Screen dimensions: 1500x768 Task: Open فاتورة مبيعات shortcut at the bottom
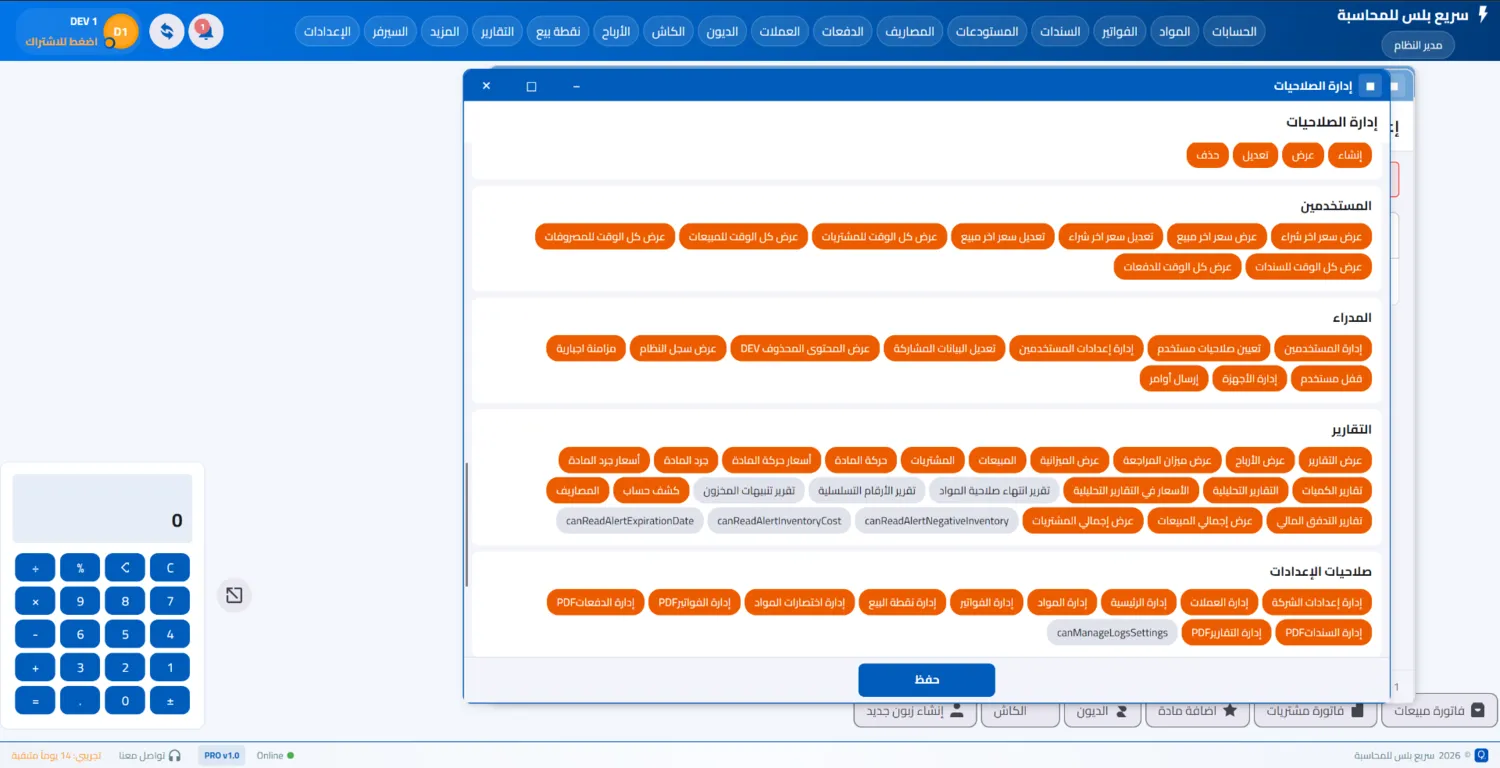coord(1439,711)
